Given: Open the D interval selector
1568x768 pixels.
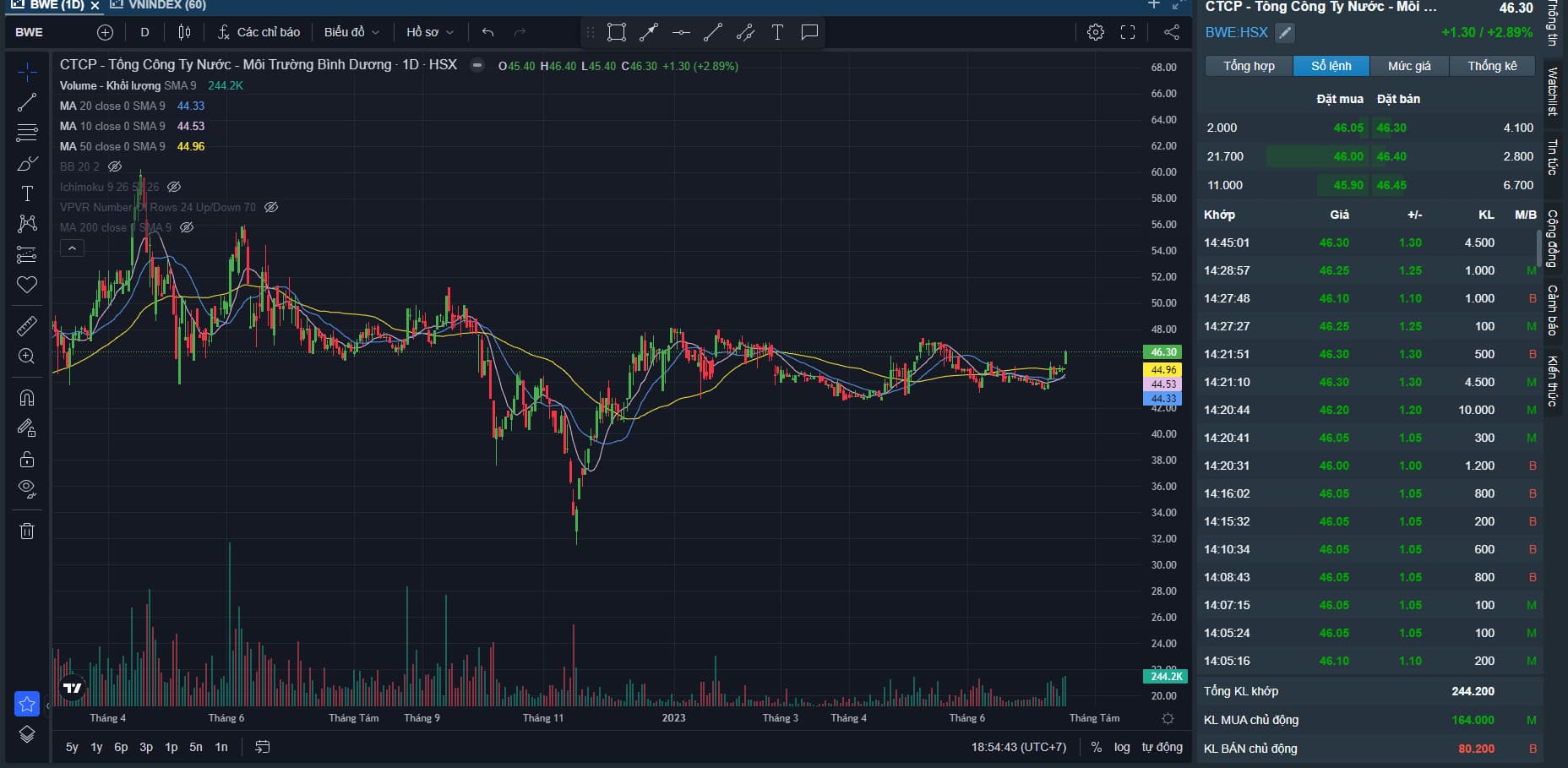Looking at the screenshot, I should click(x=144, y=32).
